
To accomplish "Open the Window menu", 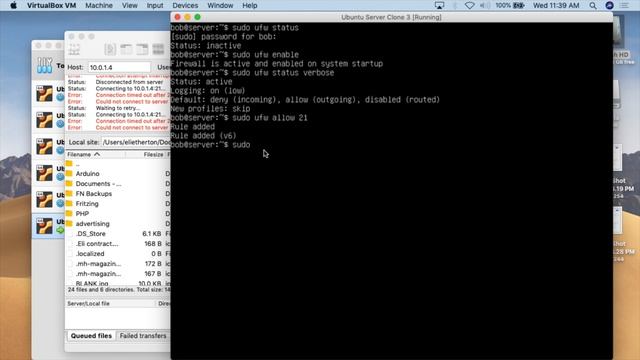I will coord(220,6).
